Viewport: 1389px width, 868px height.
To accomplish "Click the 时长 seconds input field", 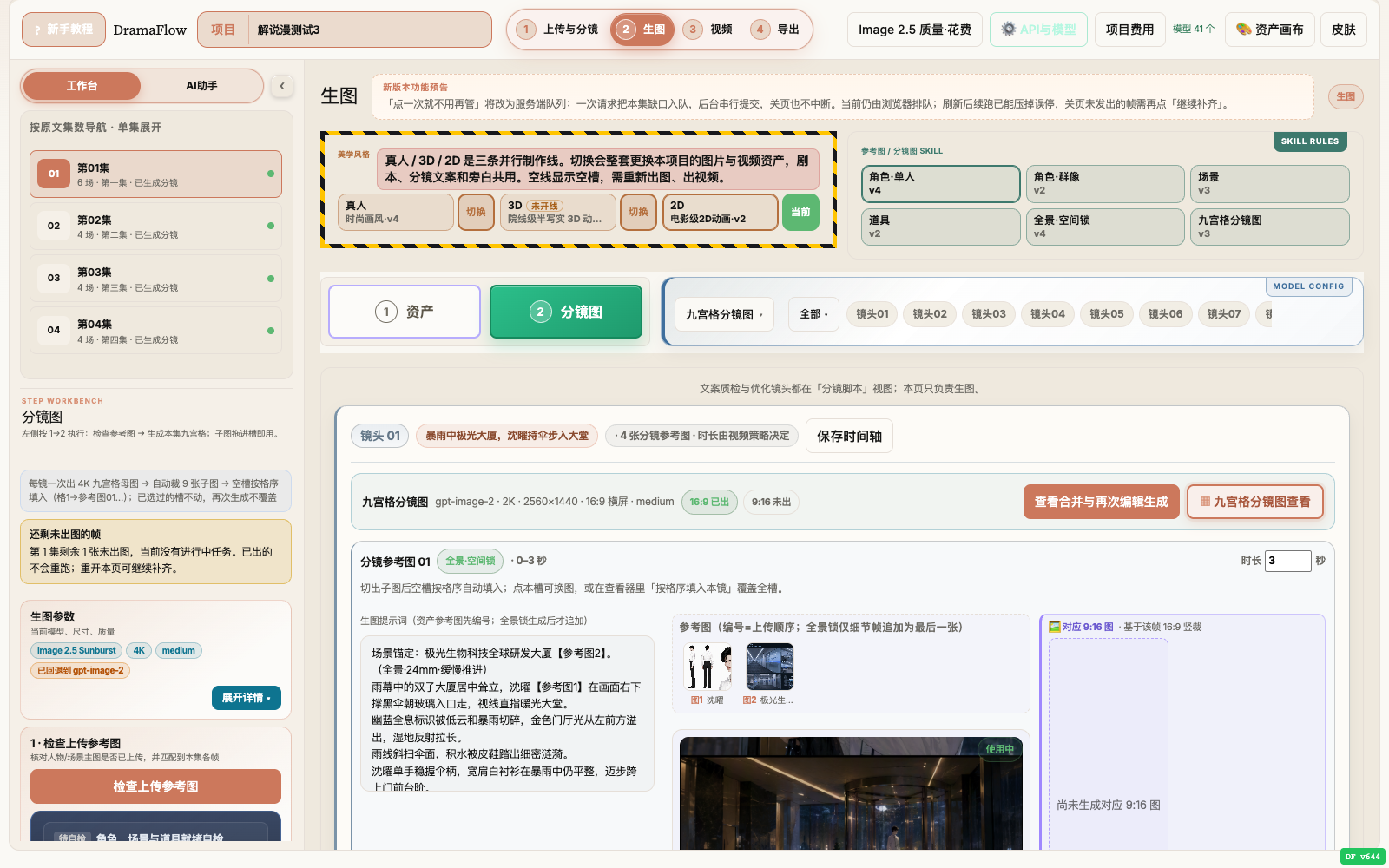I will pyautogui.click(x=1287, y=561).
